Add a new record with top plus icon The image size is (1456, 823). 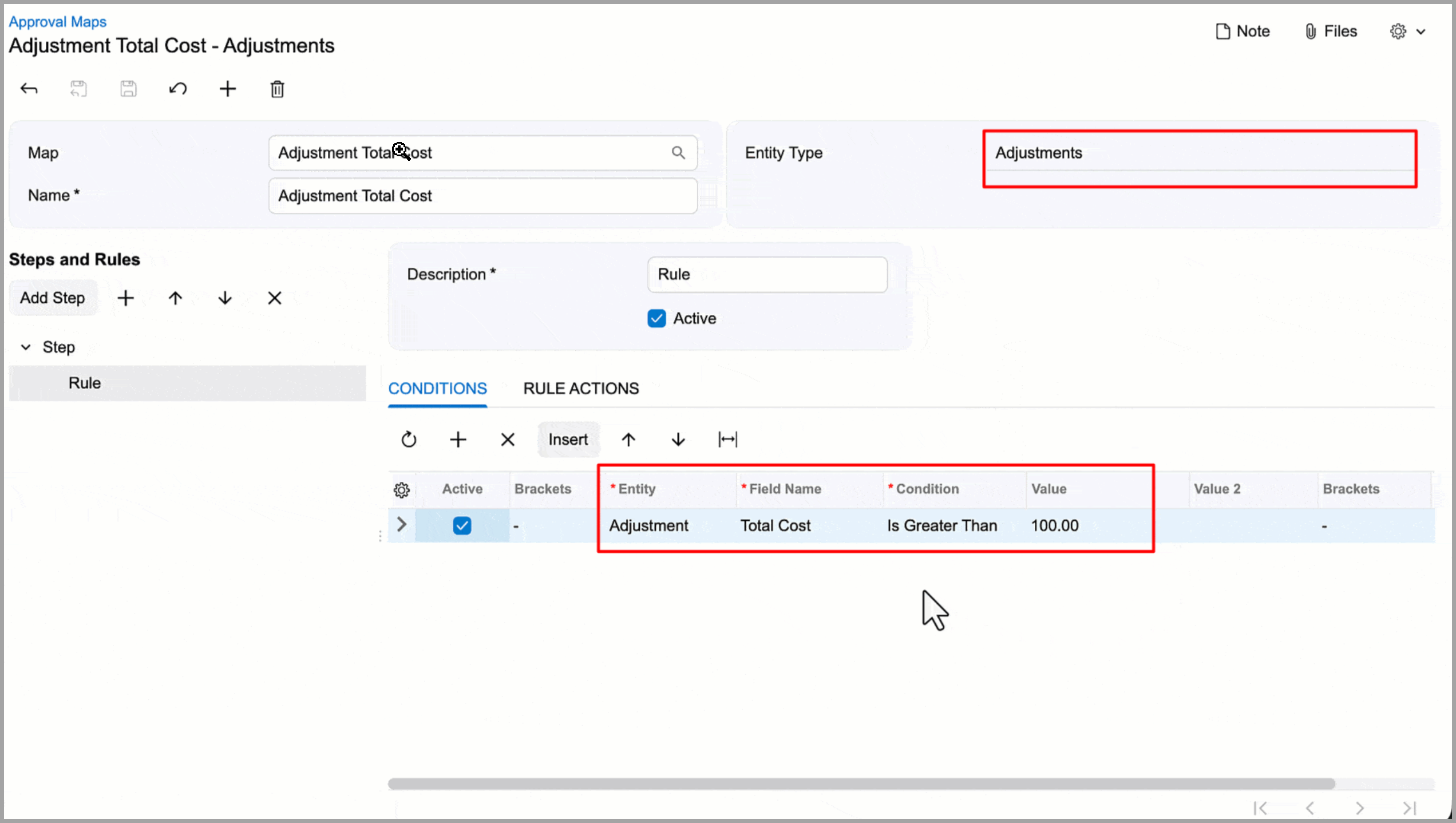tap(227, 89)
